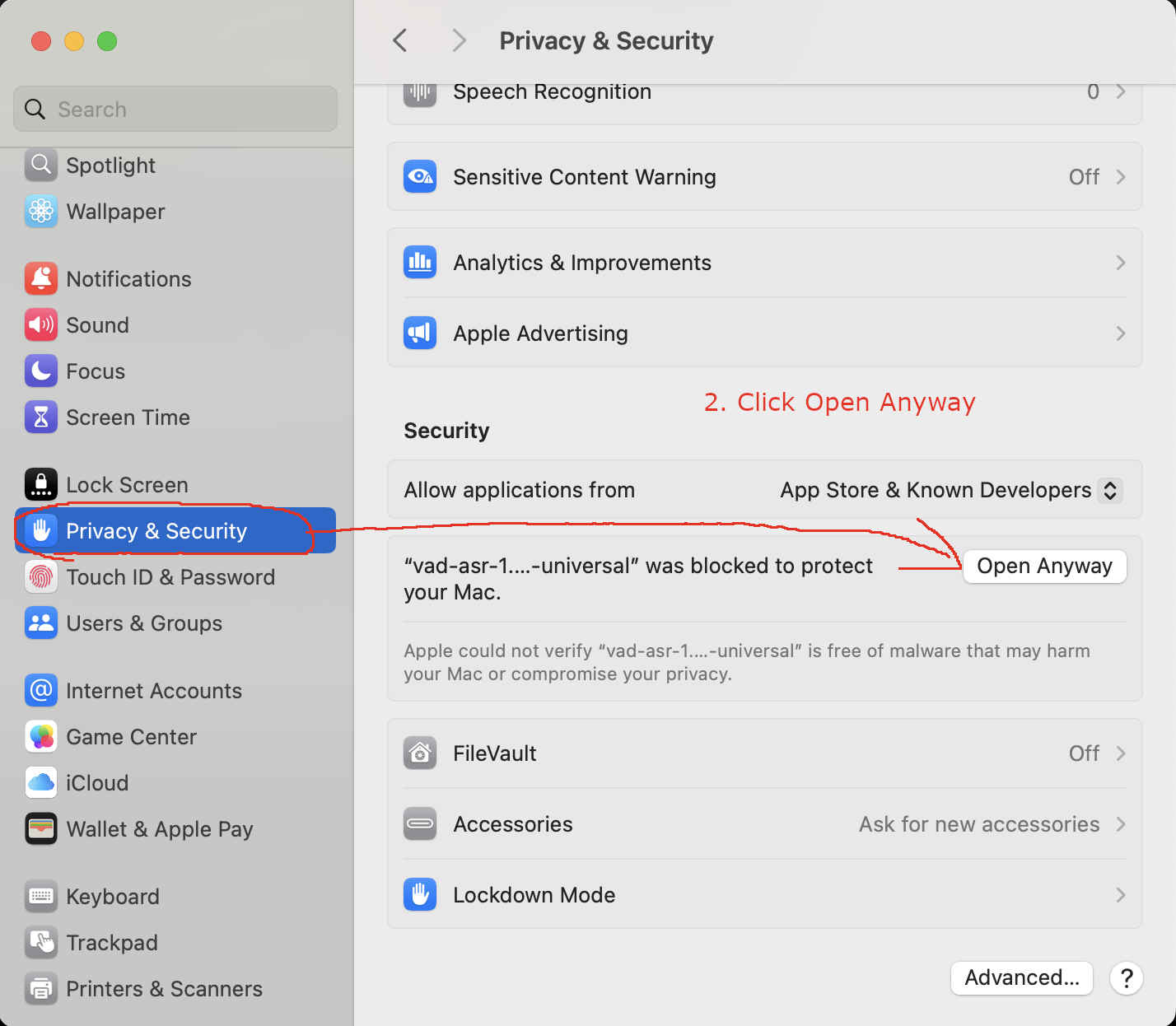Click the Advanced... button
The height and width of the screenshot is (1026, 1176).
pos(1021,978)
